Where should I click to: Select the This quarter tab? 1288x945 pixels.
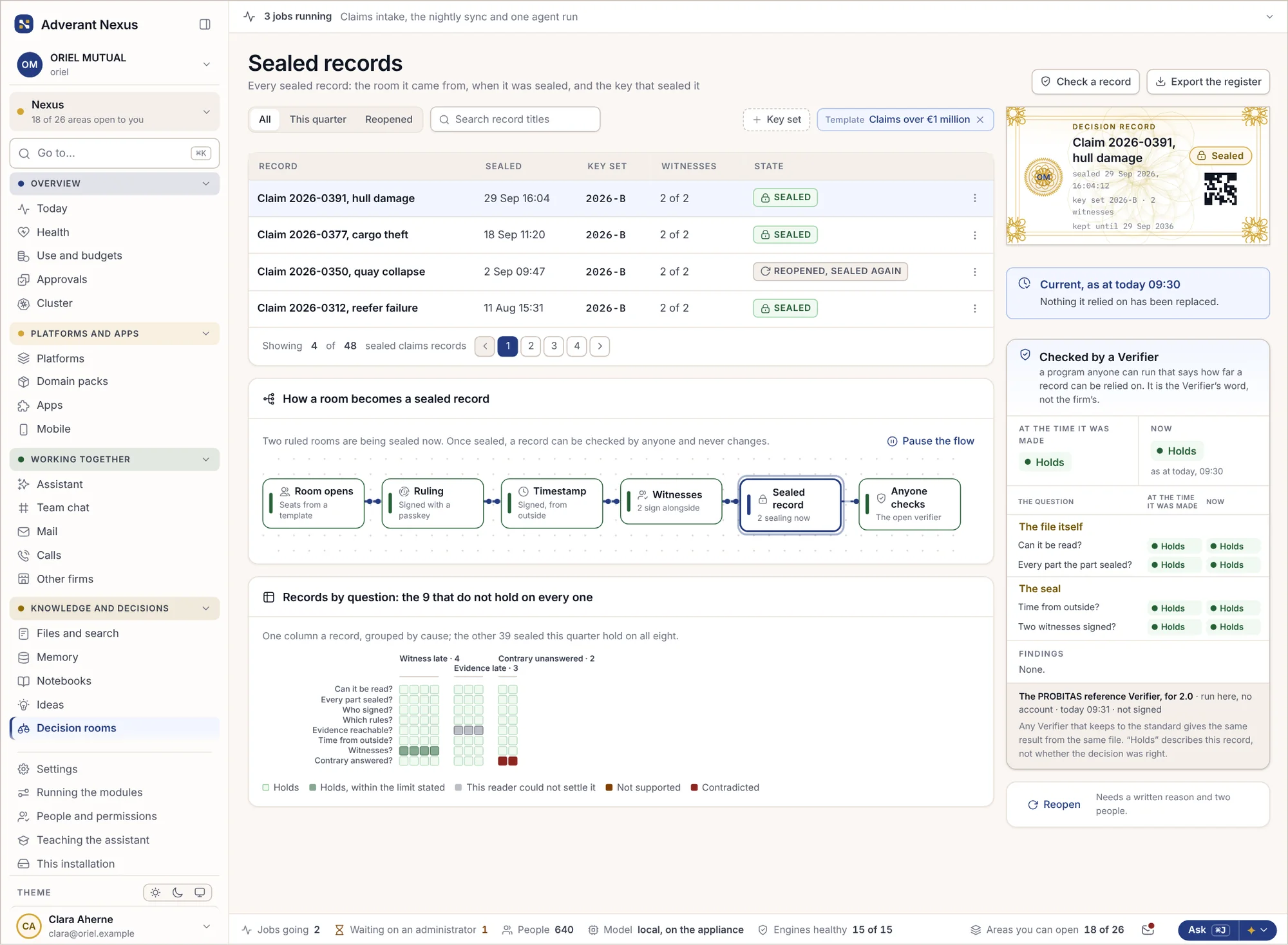317,120
